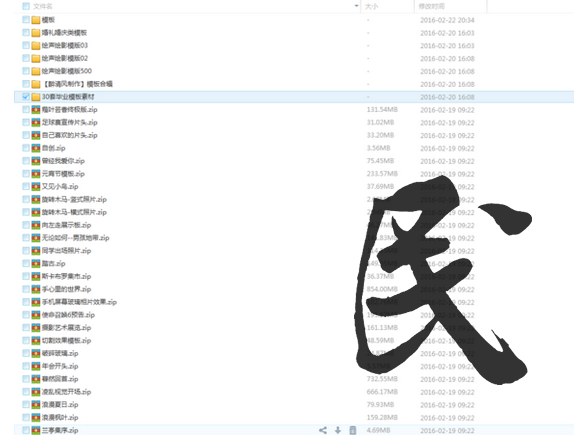Click the zip icon of 破碎玻璃.zip
The height and width of the screenshot is (435, 582).
(x=36, y=353)
